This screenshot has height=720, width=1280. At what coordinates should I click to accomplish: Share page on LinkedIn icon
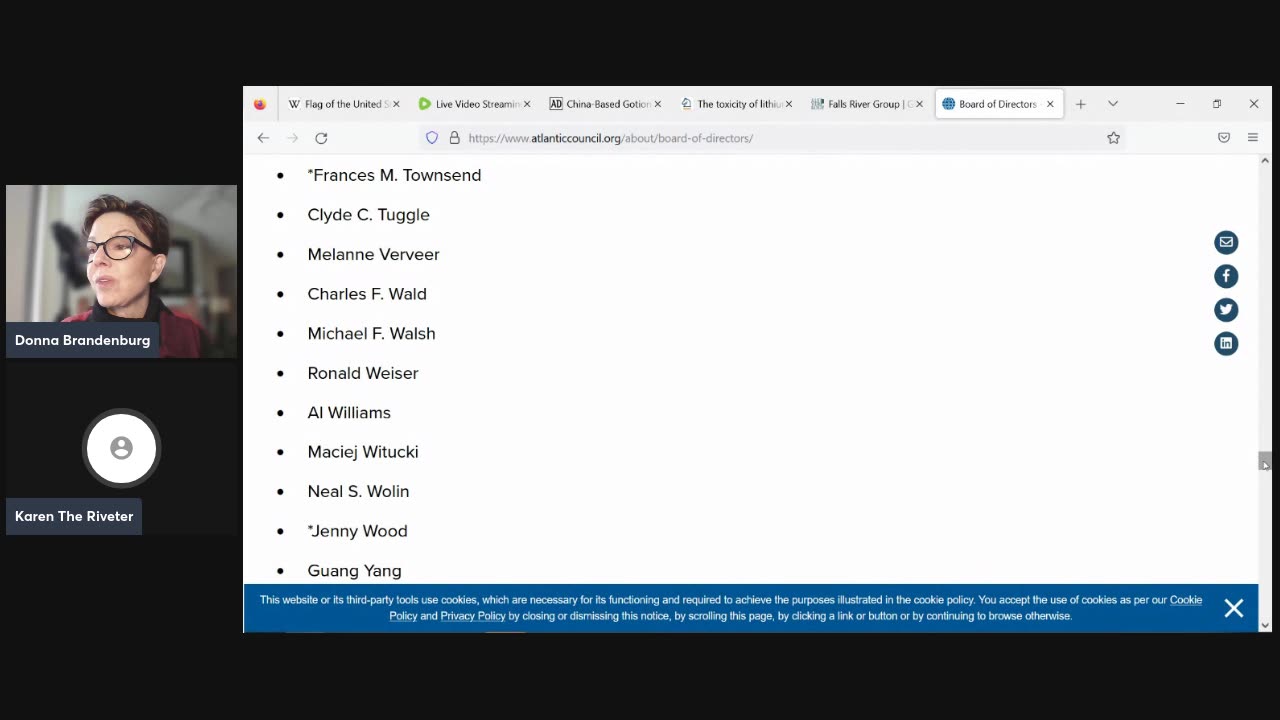pos(1226,344)
